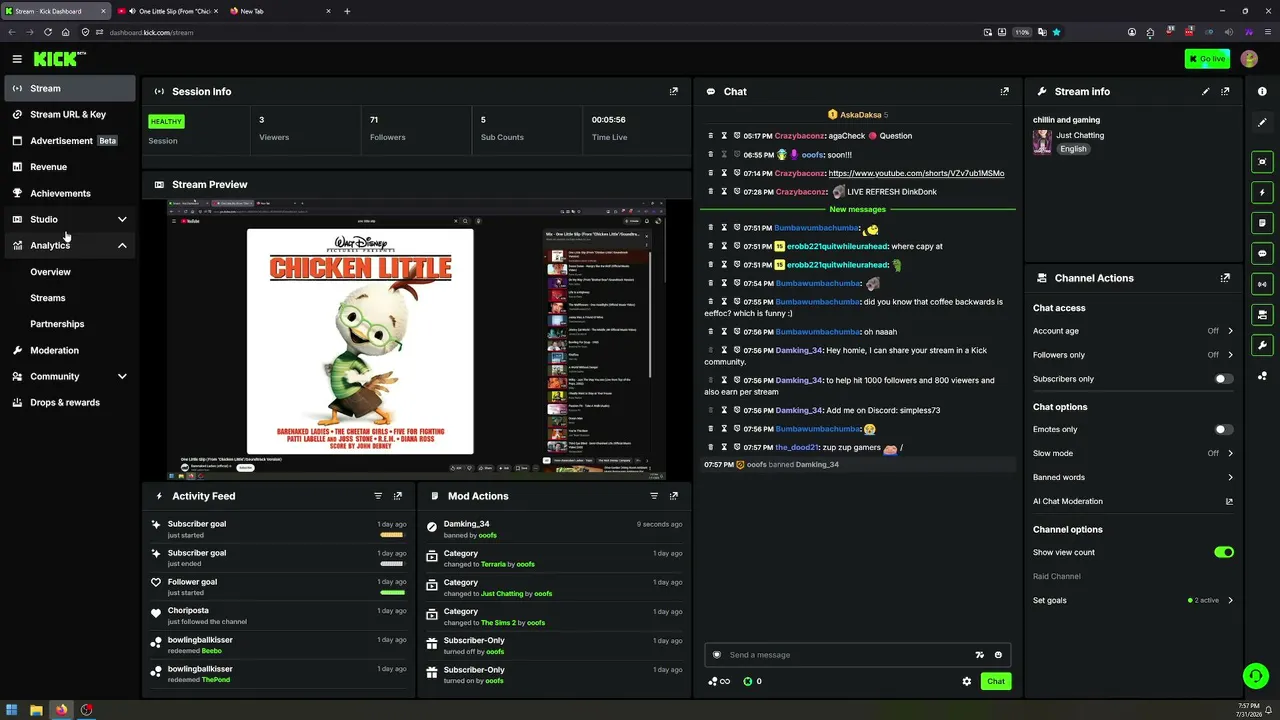Click the Go live button
1280x720 pixels.
[1207, 59]
